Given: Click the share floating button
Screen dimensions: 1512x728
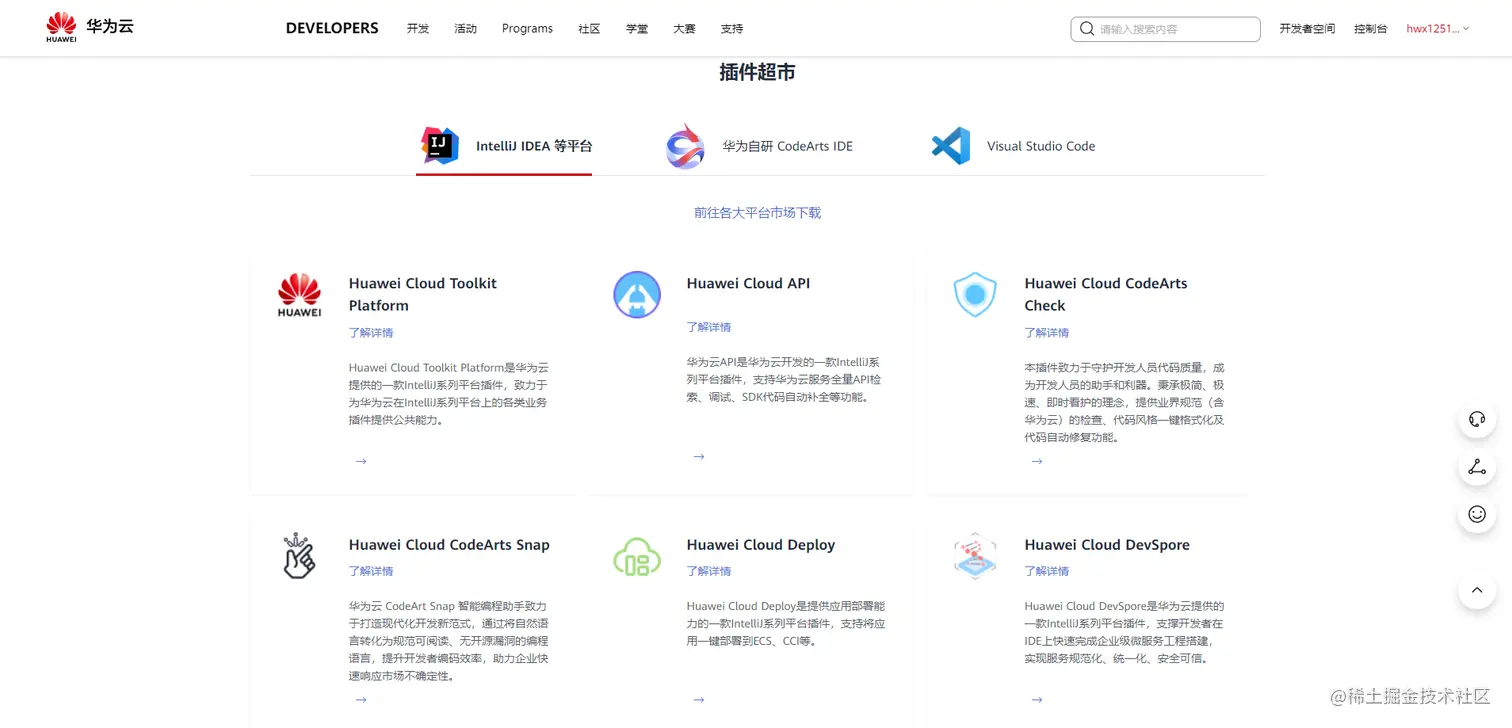Looking at the screenshot, I should click(x=1477, y=467).
